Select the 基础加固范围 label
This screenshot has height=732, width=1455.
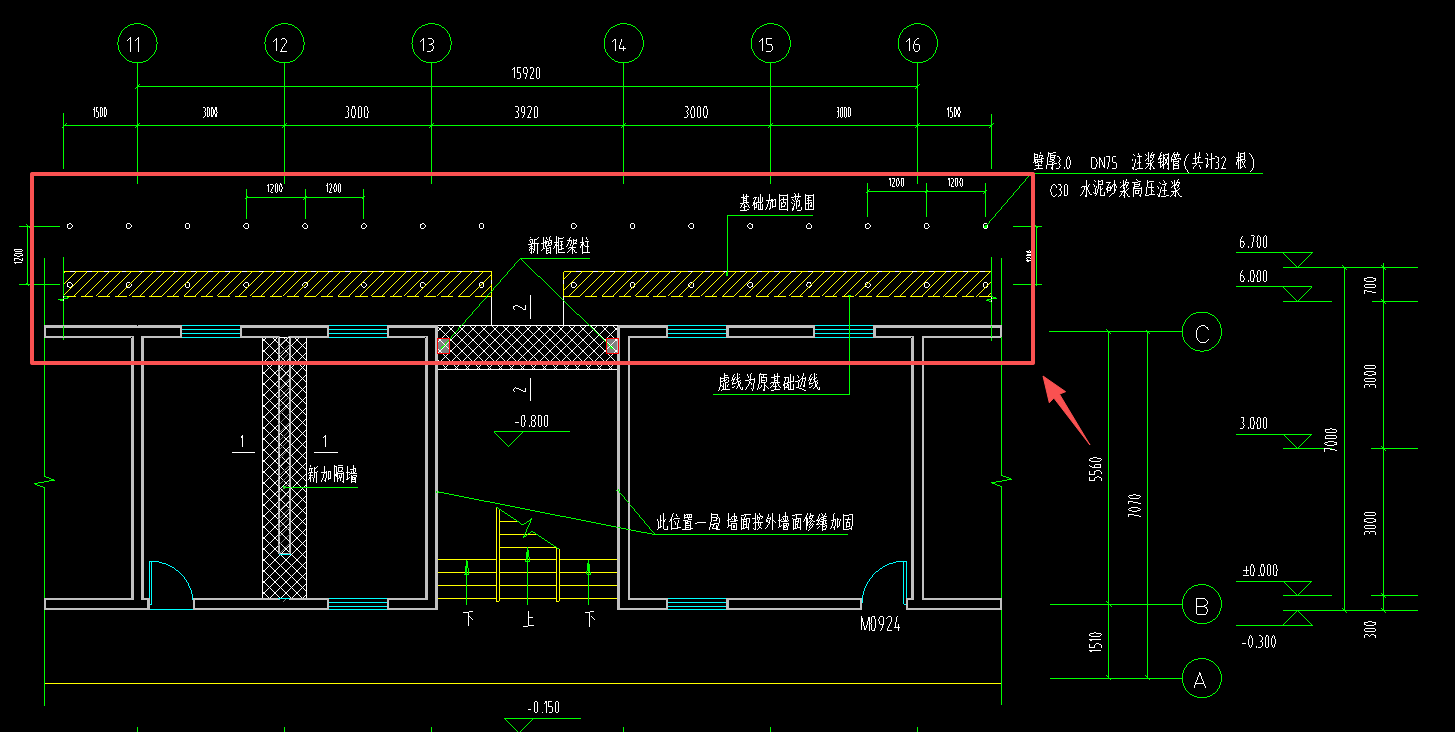(776, 203)
